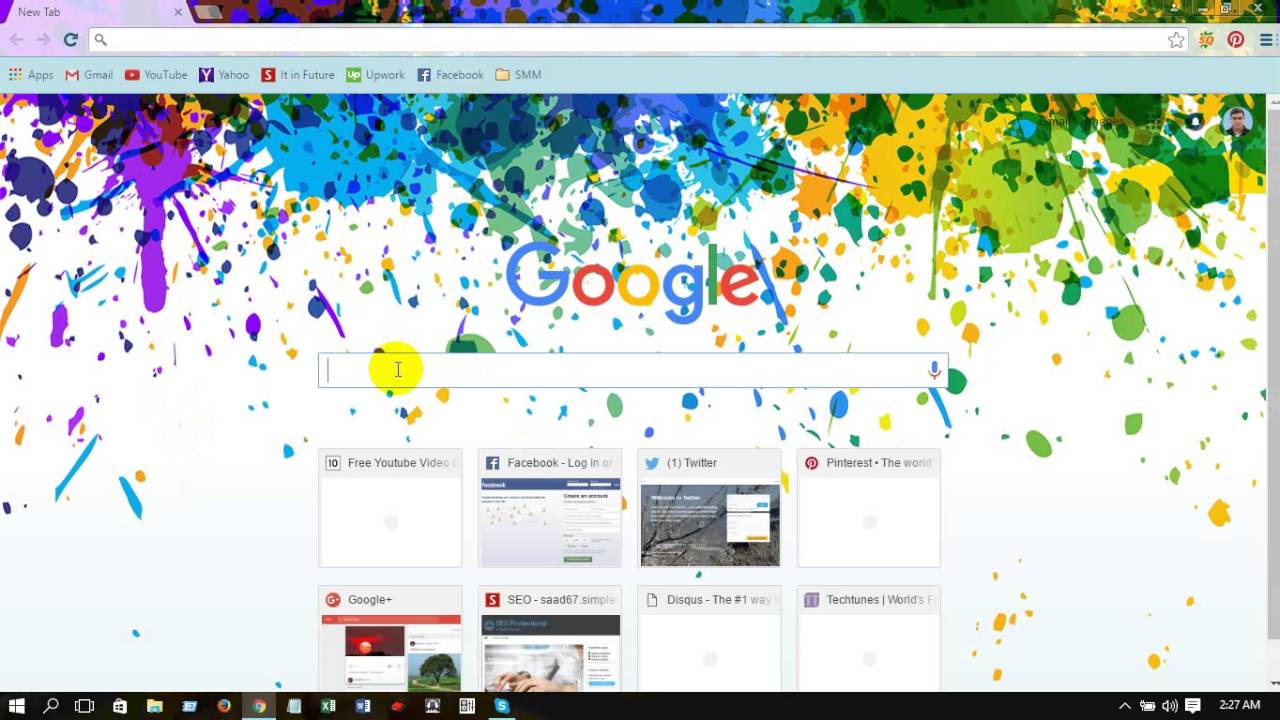1280x720 pixels.
Task: Open Google notifications bell
Action: pos(1194,122)
